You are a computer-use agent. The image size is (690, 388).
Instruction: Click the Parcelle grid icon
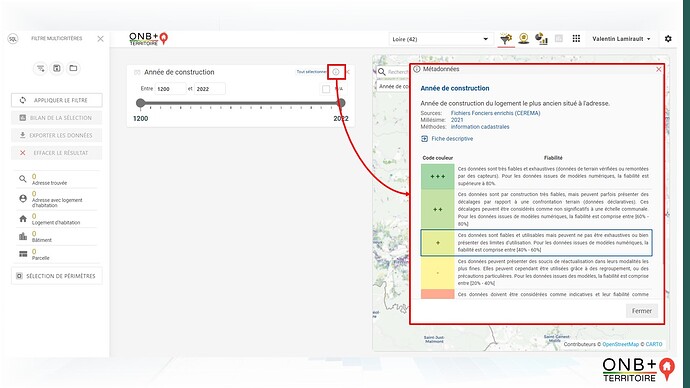pyautogui.click(x=23, y=254)
